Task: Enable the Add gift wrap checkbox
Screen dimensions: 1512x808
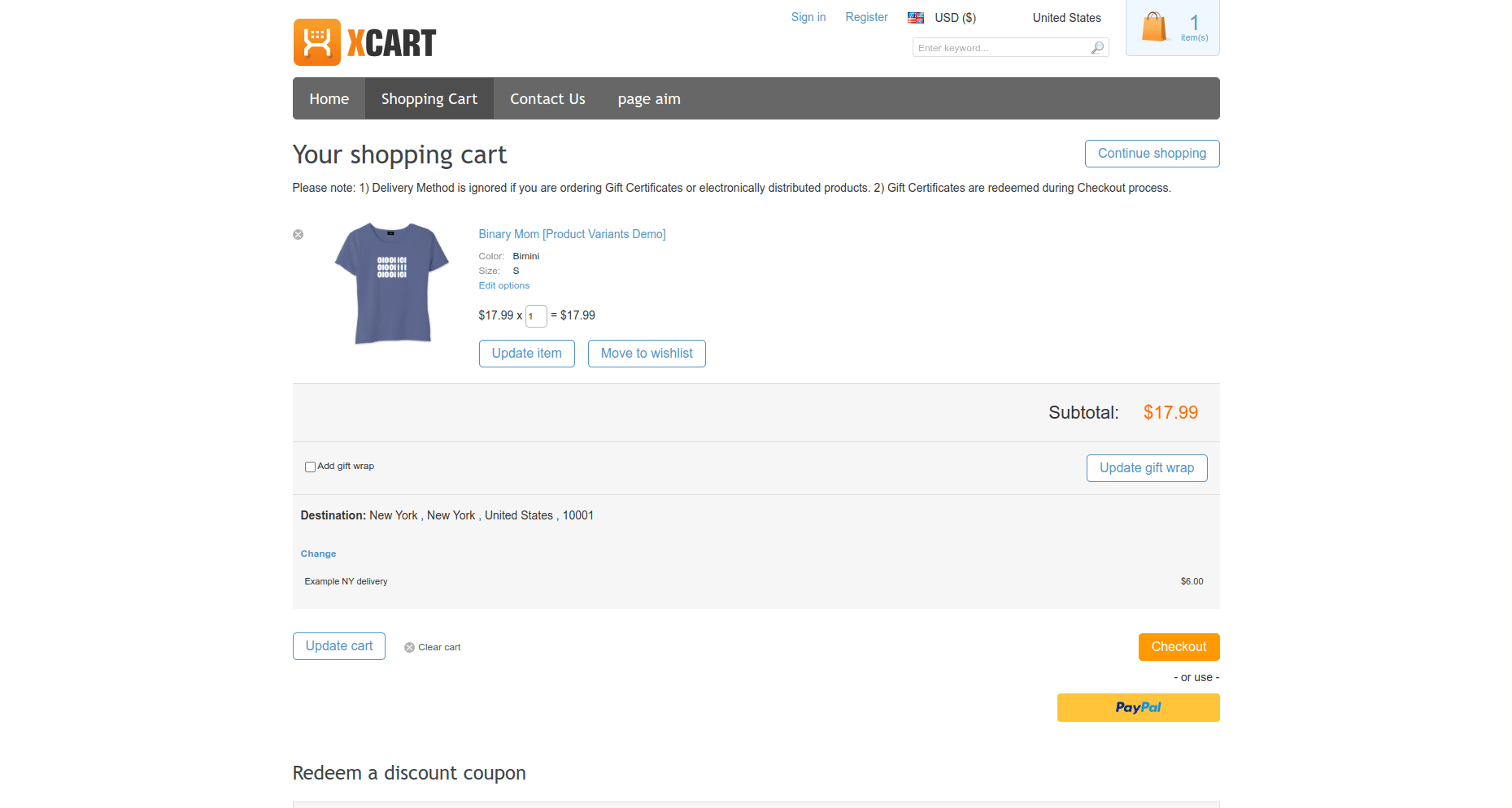Action: click(310, 467)
